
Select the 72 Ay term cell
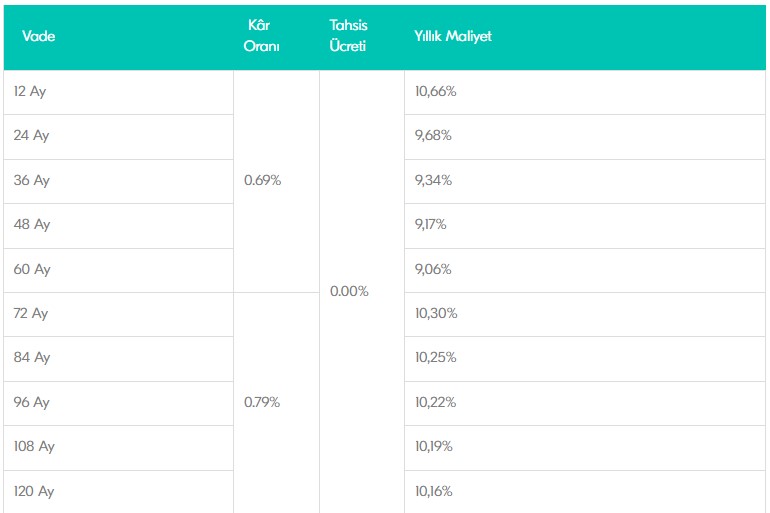pyautogui.click(x=118, y=315)
